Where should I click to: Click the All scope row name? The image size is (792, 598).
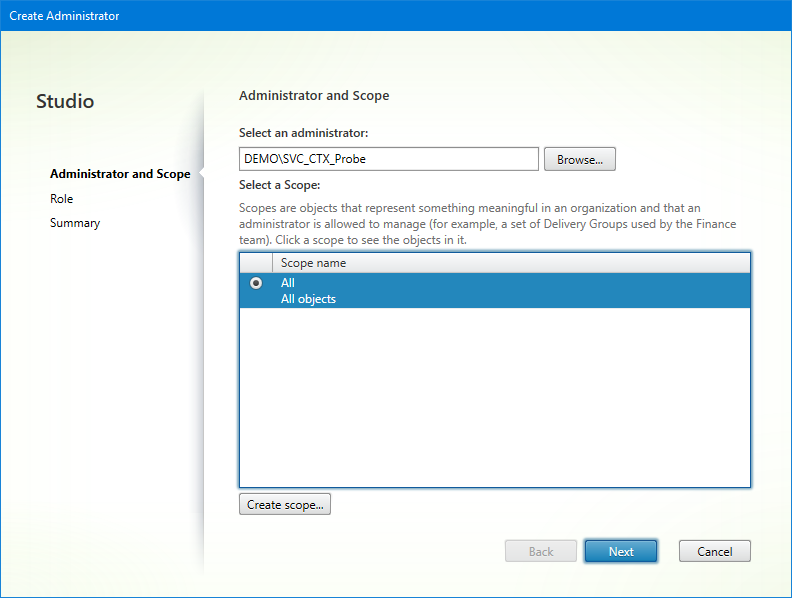pyautogui.click(x=288, y=283)
